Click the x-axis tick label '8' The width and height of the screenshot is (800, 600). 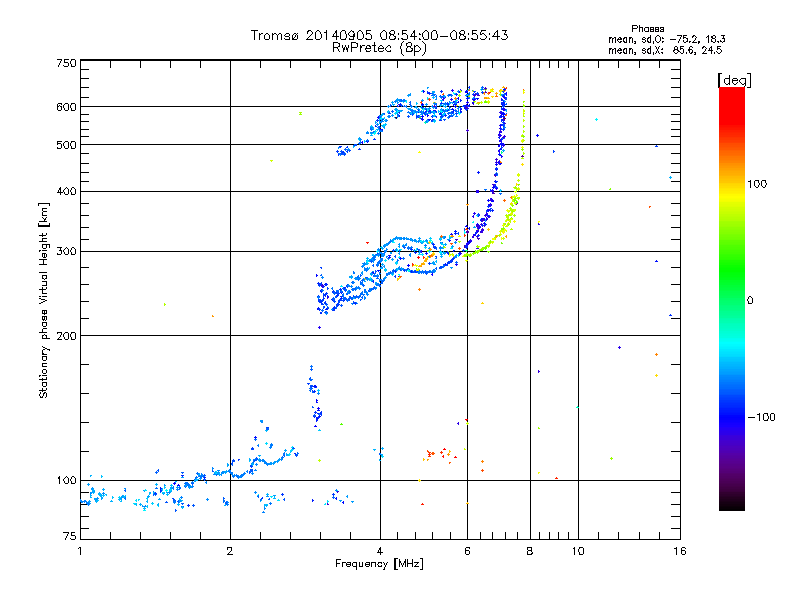[x=530, y=551]
